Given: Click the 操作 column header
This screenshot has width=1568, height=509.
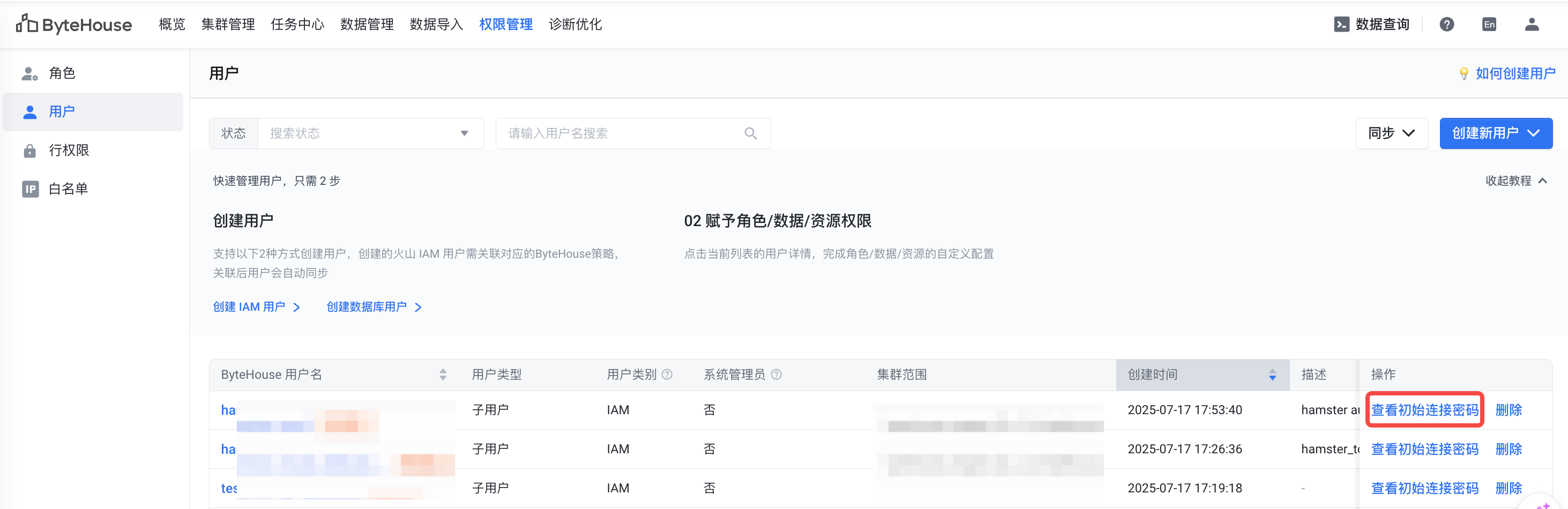Looking at the screenshot, I should [x=1383, y=375].
